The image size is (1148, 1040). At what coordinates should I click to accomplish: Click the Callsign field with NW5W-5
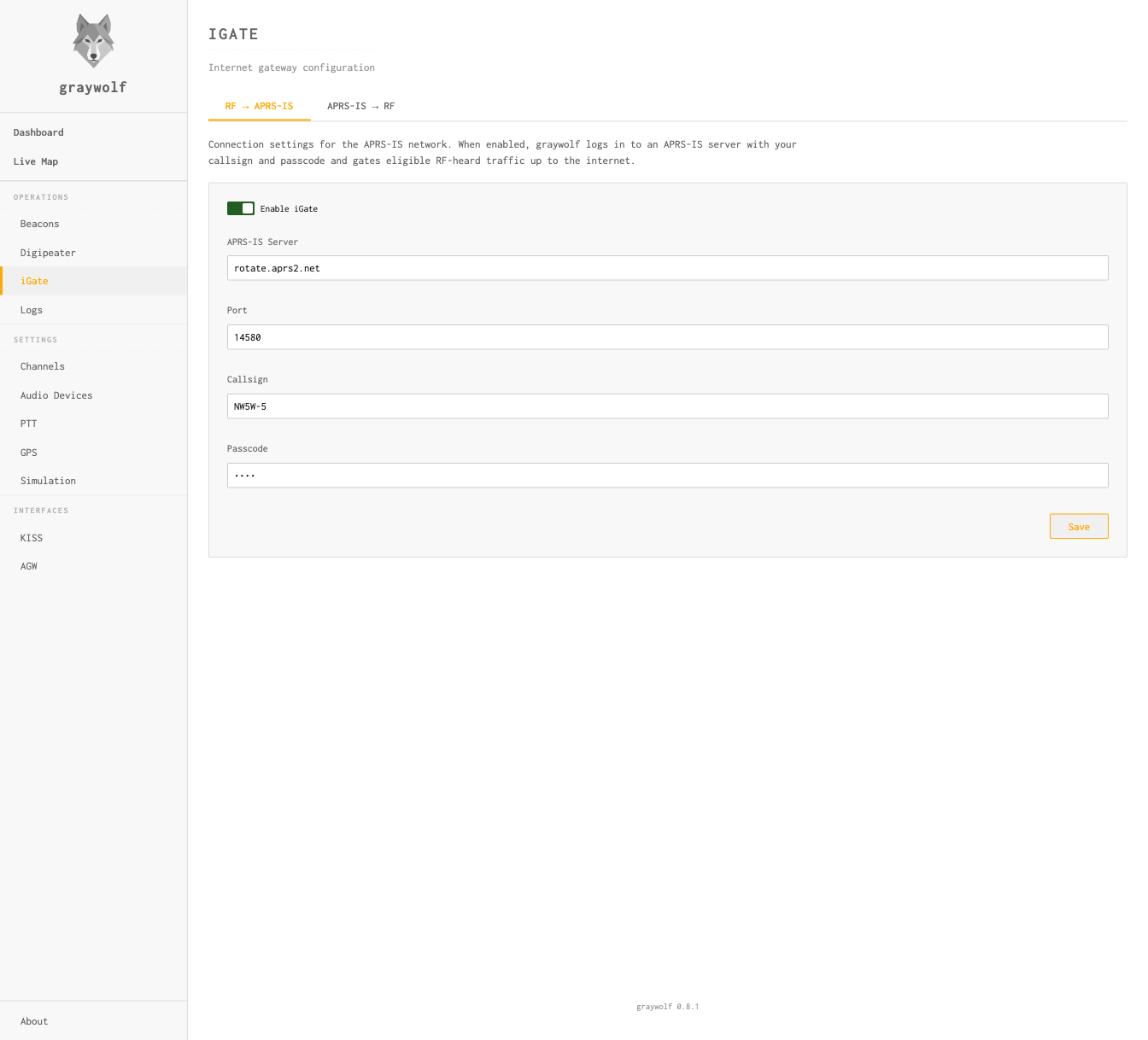pos(667,406)
